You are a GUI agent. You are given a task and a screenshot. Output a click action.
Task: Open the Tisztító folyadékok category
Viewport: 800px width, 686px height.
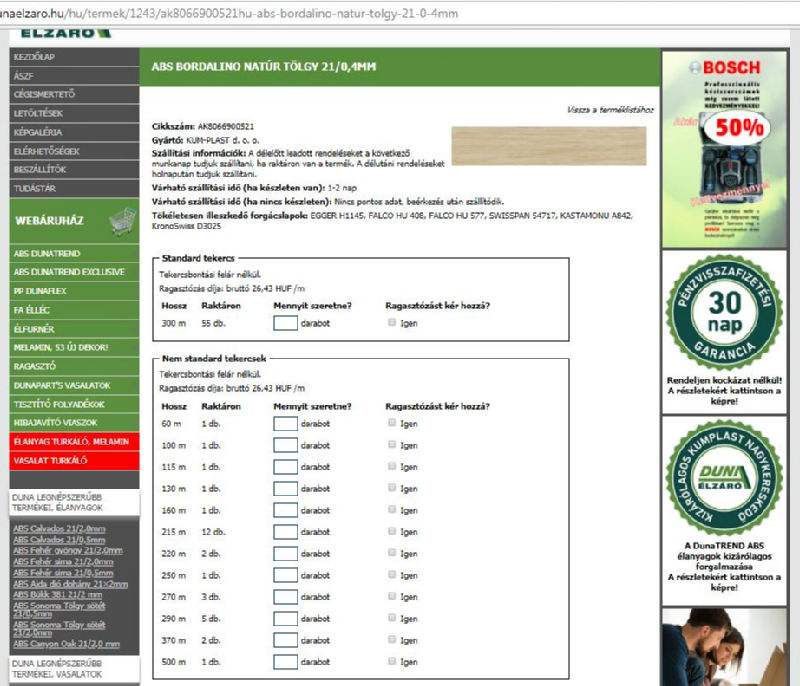pyautogui.click(x=74, y=404)
